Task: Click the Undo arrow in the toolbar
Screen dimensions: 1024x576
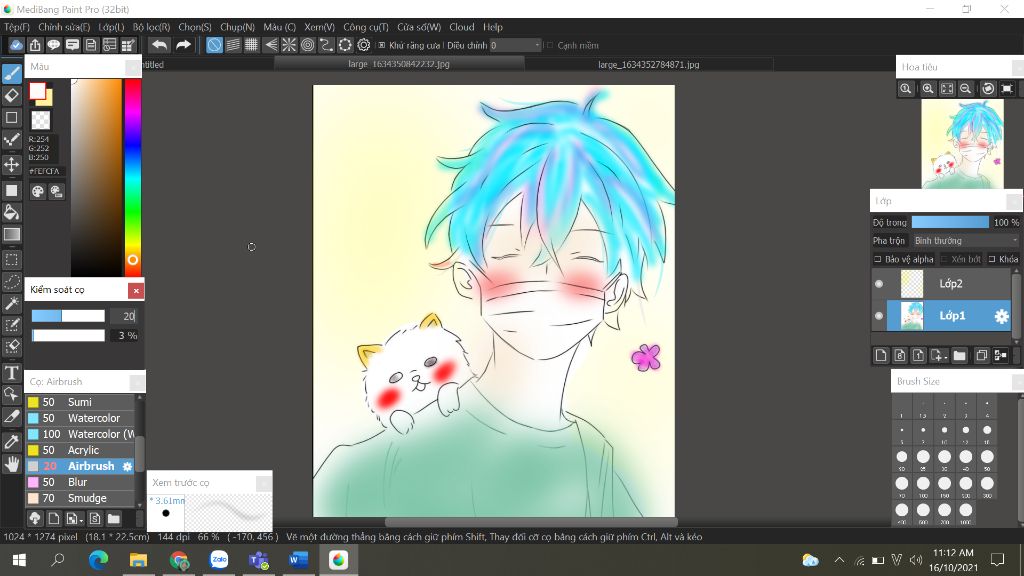Action: [x=159, y=45]
